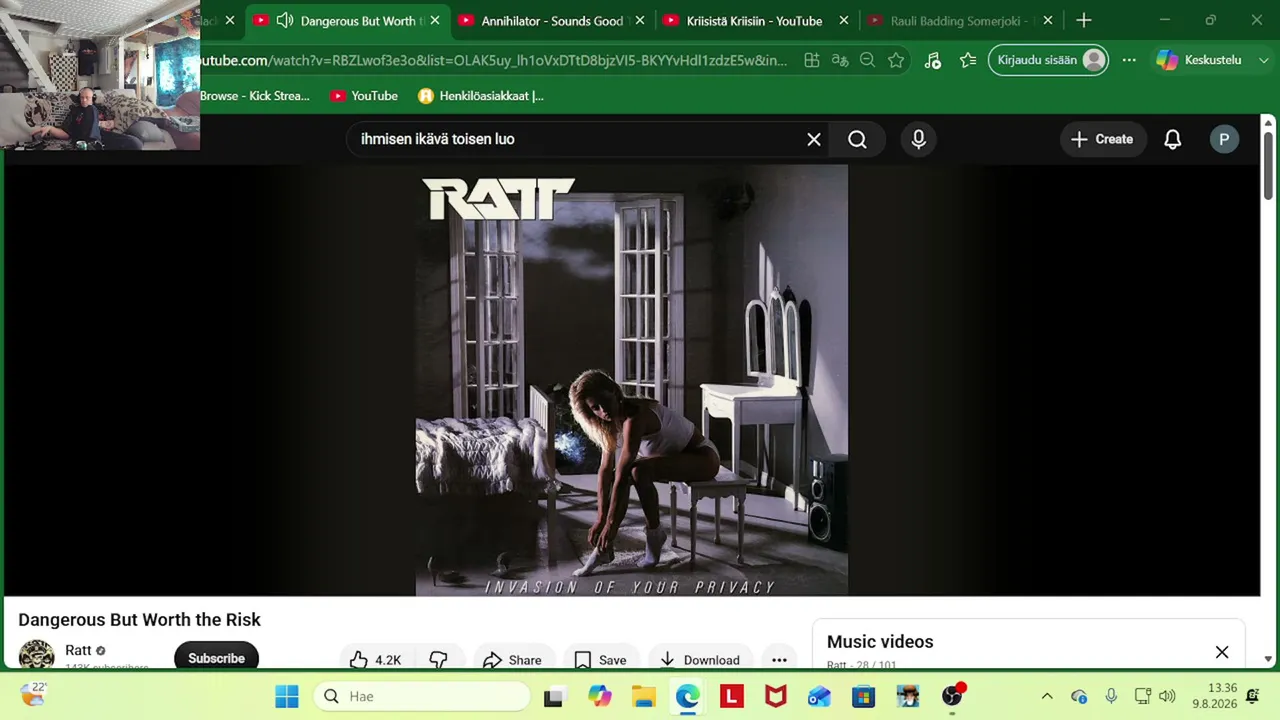Viewport: 1280px width, 720px height.
Task: Click the zoom magnifier icon in address bar
Action: coord(868,60)
